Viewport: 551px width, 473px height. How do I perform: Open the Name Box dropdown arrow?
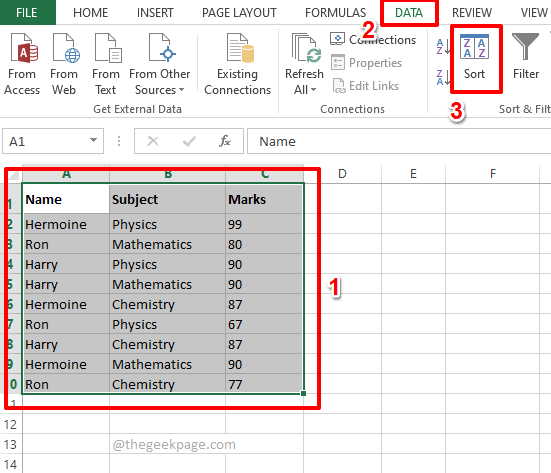click(93, 141)
